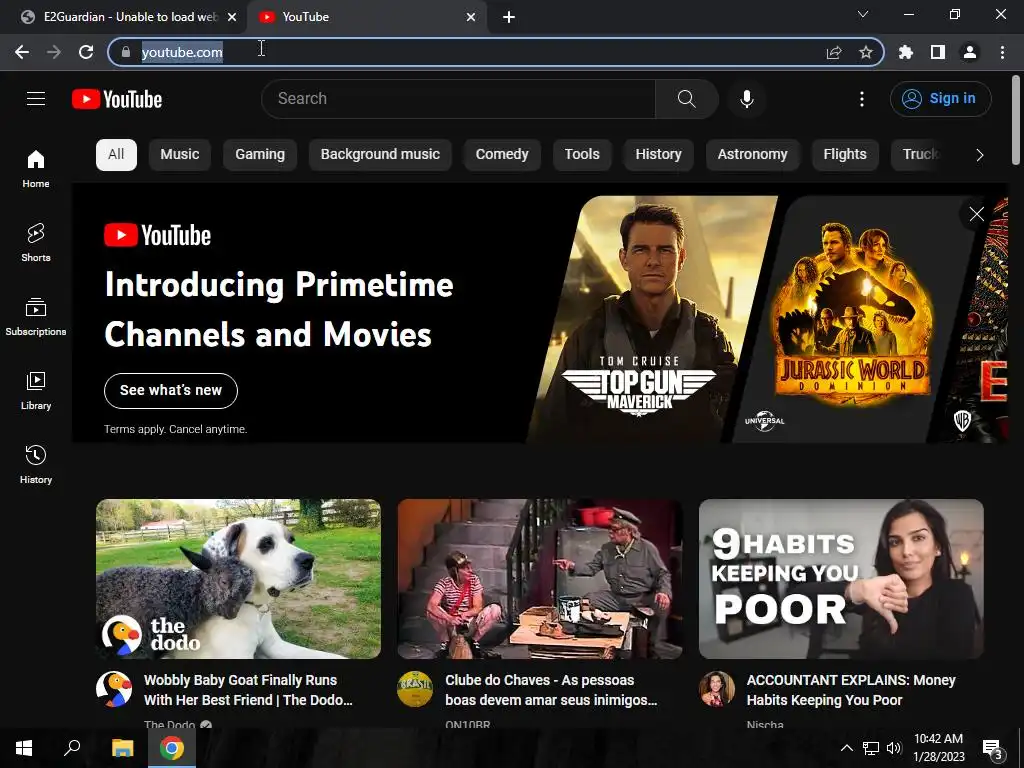Close the YouTube tab
The height and width of the screenshot is (768, 1024).
(471, 17)
